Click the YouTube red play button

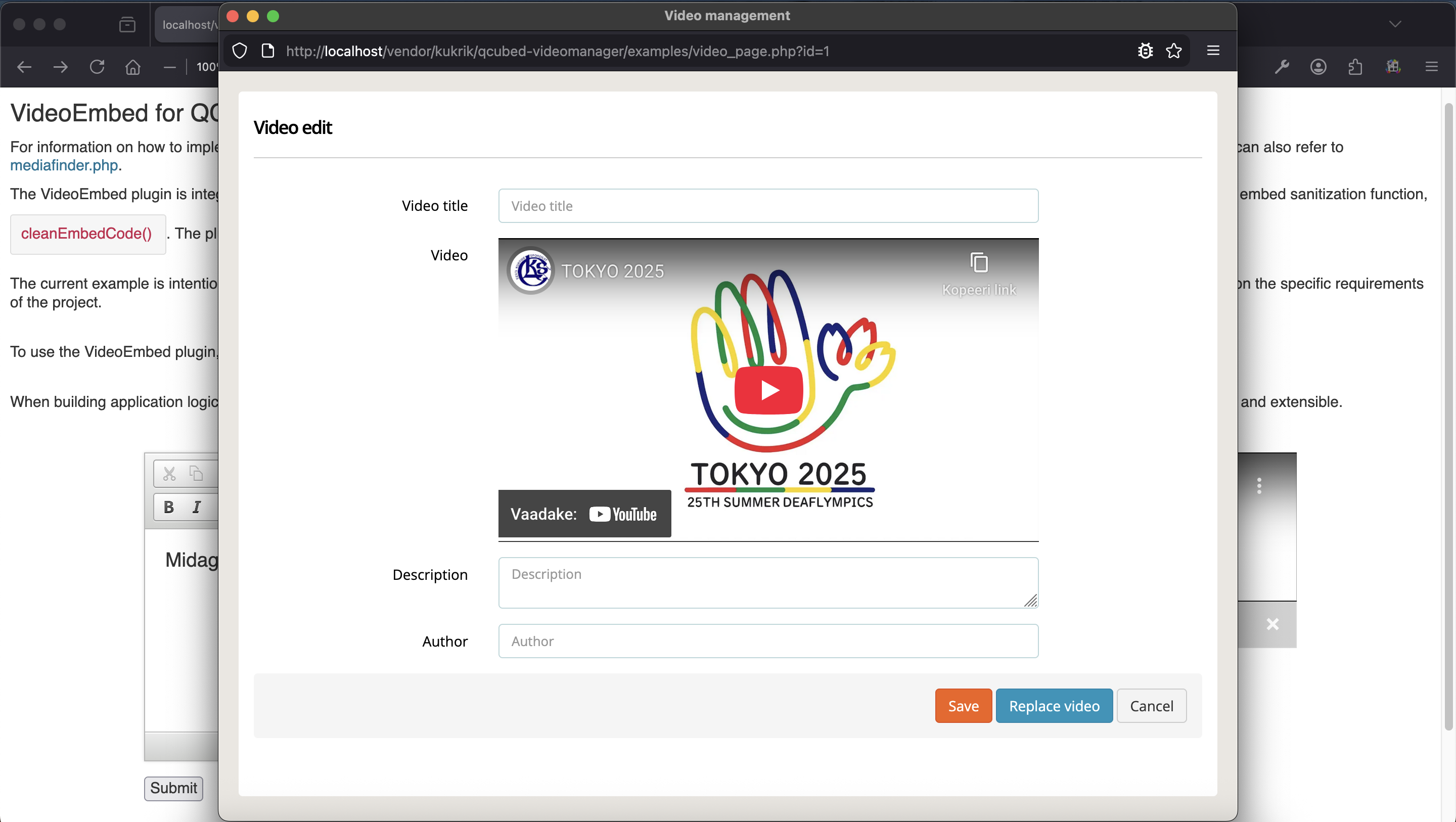(768, 390)
